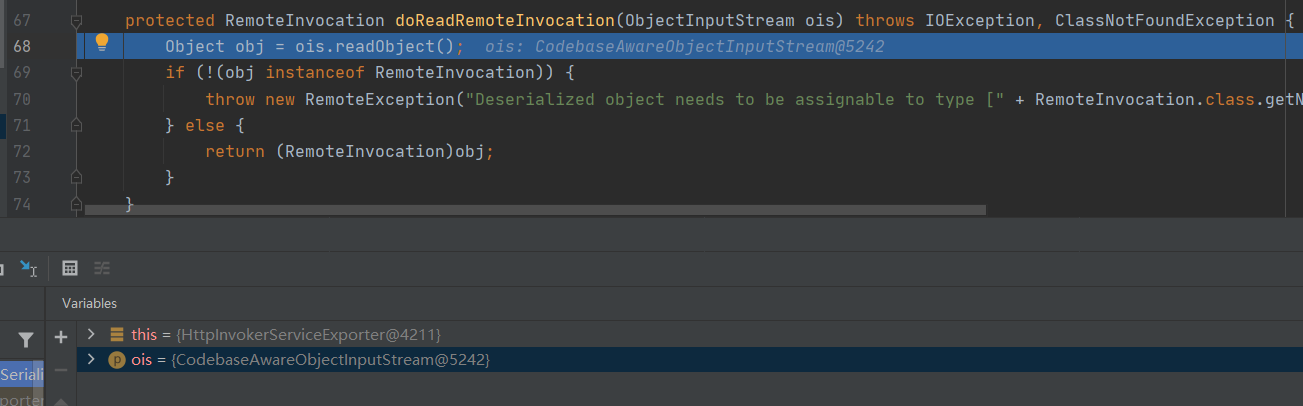Select the Variables panel tab

89,303
